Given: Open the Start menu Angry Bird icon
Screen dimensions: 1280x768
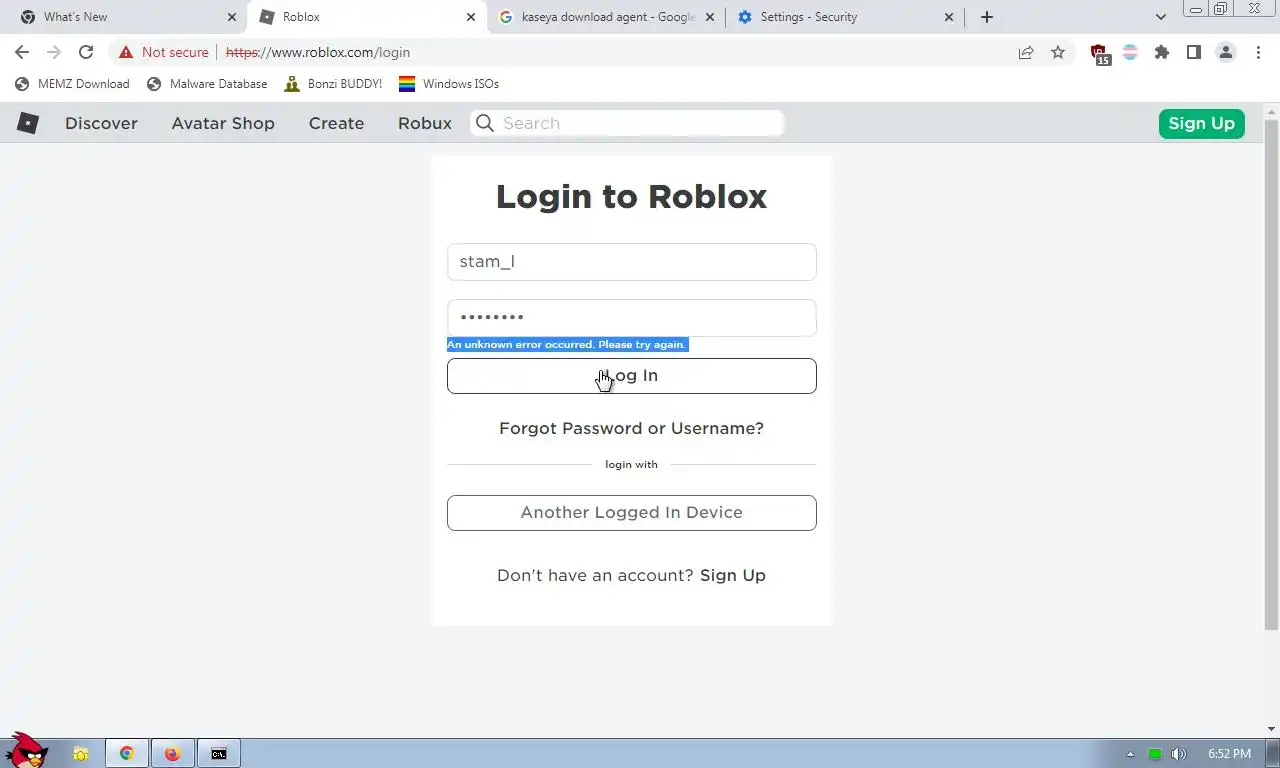Looking at the screenshot, I should coord(26,750).
